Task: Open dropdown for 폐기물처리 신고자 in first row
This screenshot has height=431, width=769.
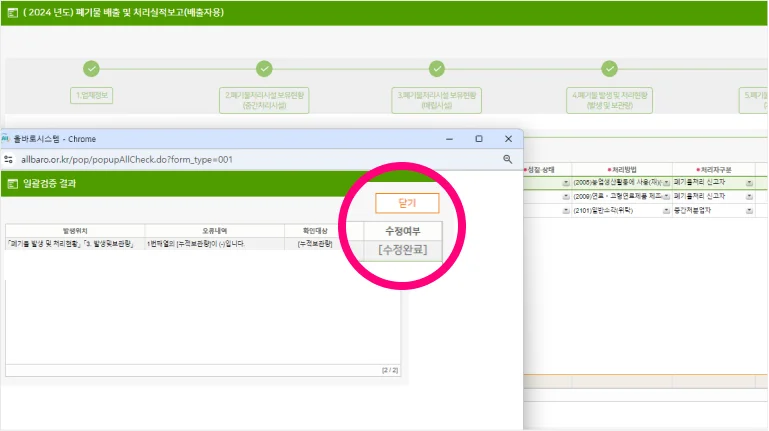Action: 749,183
